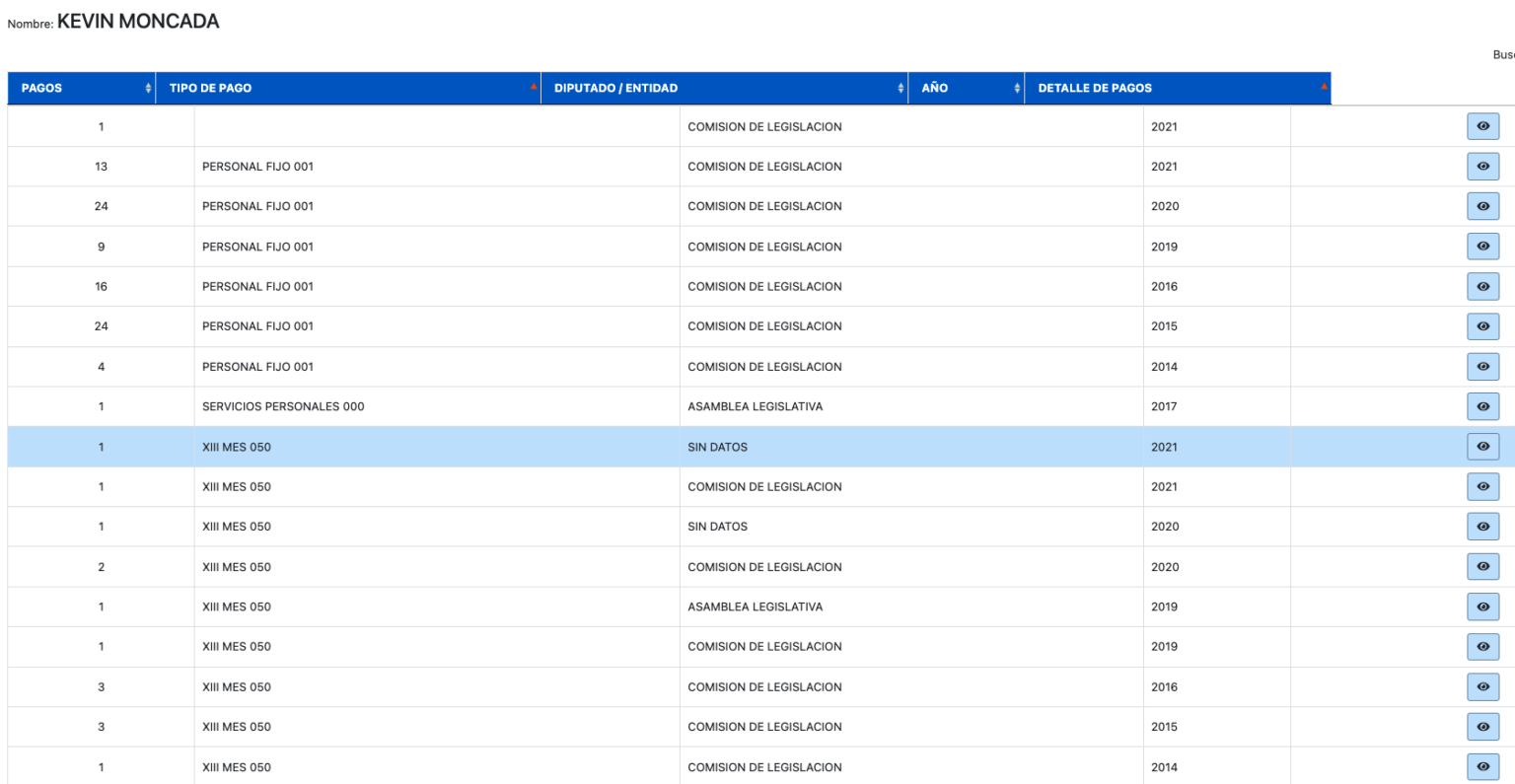Open eye icon for SERVICIOS PERSONALES 000 row
Screen dimensions: 1515x784
[1482, 406]
